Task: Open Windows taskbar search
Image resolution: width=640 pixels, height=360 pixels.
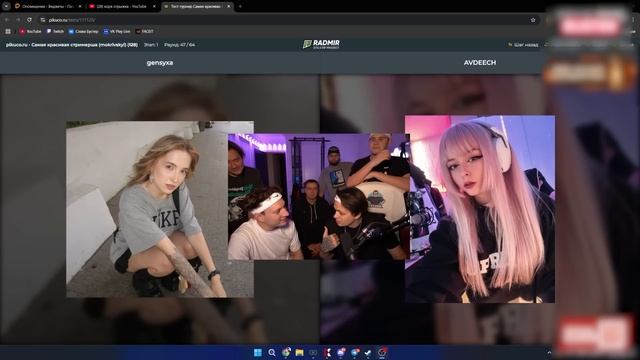Action: click(x=271, y=353)
